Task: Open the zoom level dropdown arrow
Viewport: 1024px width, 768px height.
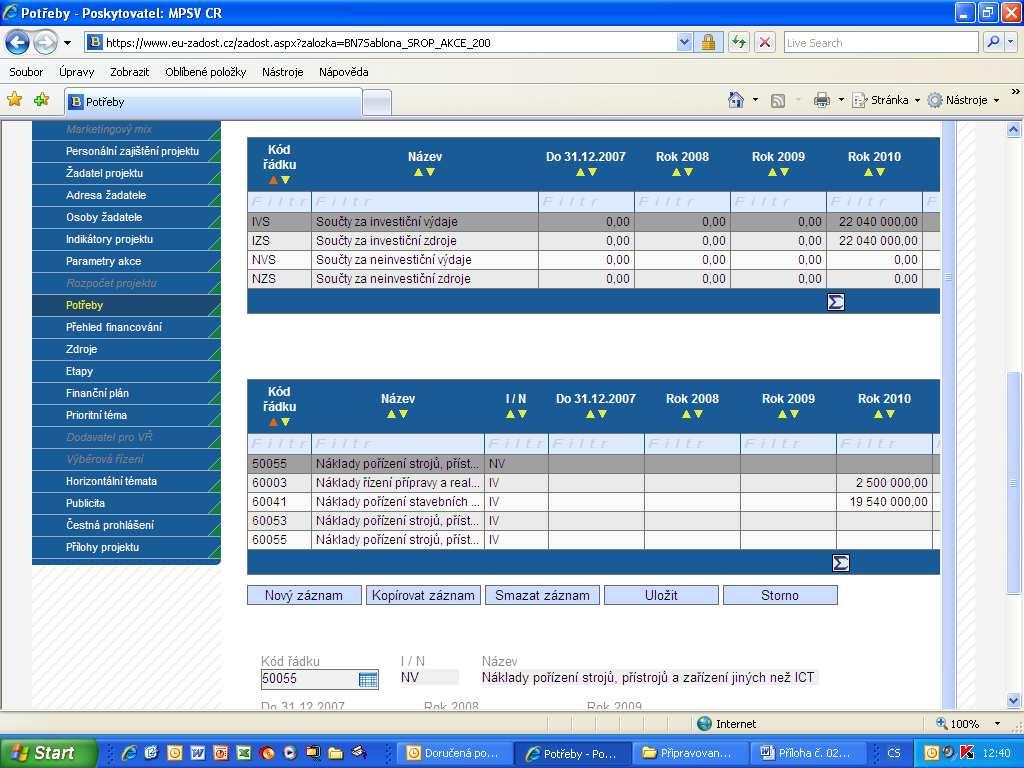Action: (x=997, y=724)
